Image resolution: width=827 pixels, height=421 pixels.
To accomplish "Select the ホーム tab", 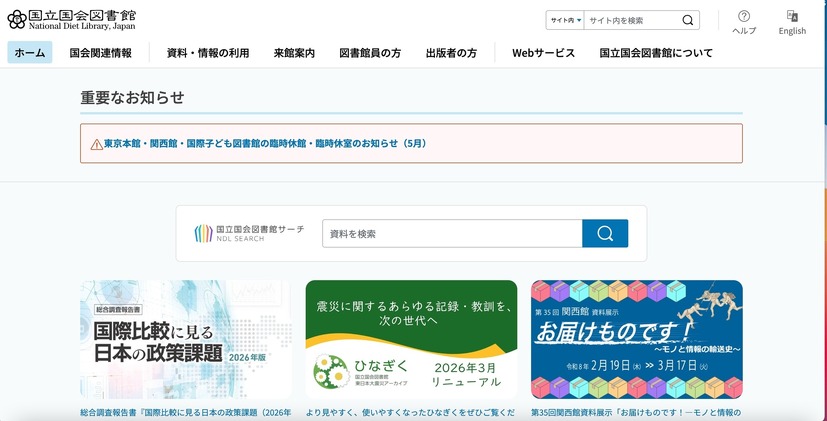I will click(x=30, y=53).
